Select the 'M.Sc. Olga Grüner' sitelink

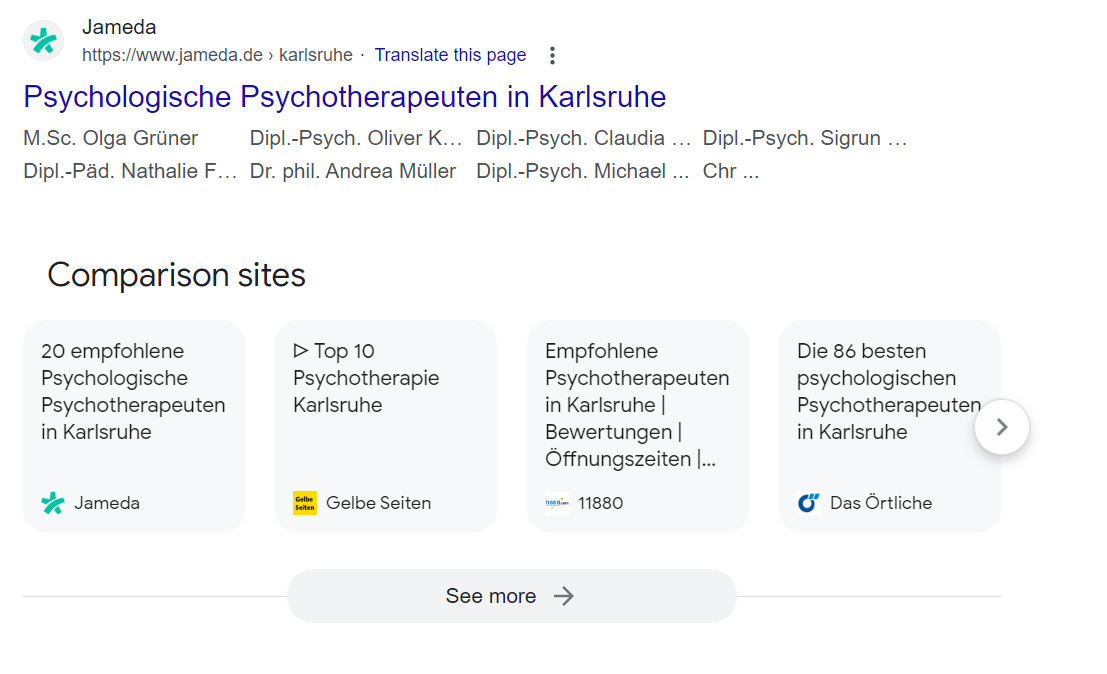click(x=110, y=137)
